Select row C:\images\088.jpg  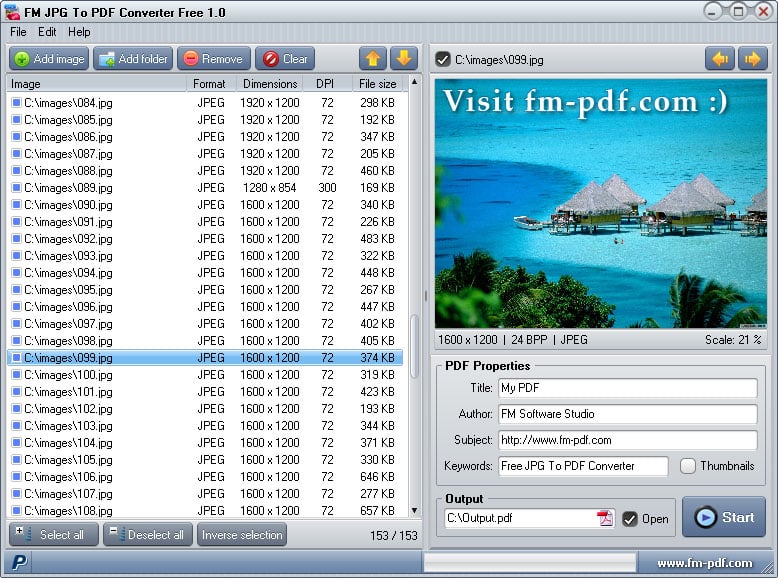click(204, 171)
